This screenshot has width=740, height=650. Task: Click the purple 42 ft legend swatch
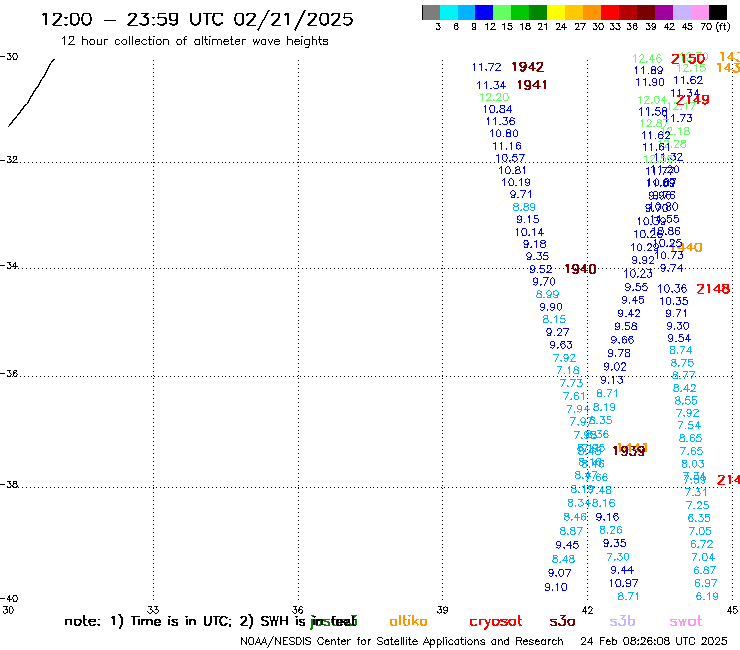(x=664, y=13)
